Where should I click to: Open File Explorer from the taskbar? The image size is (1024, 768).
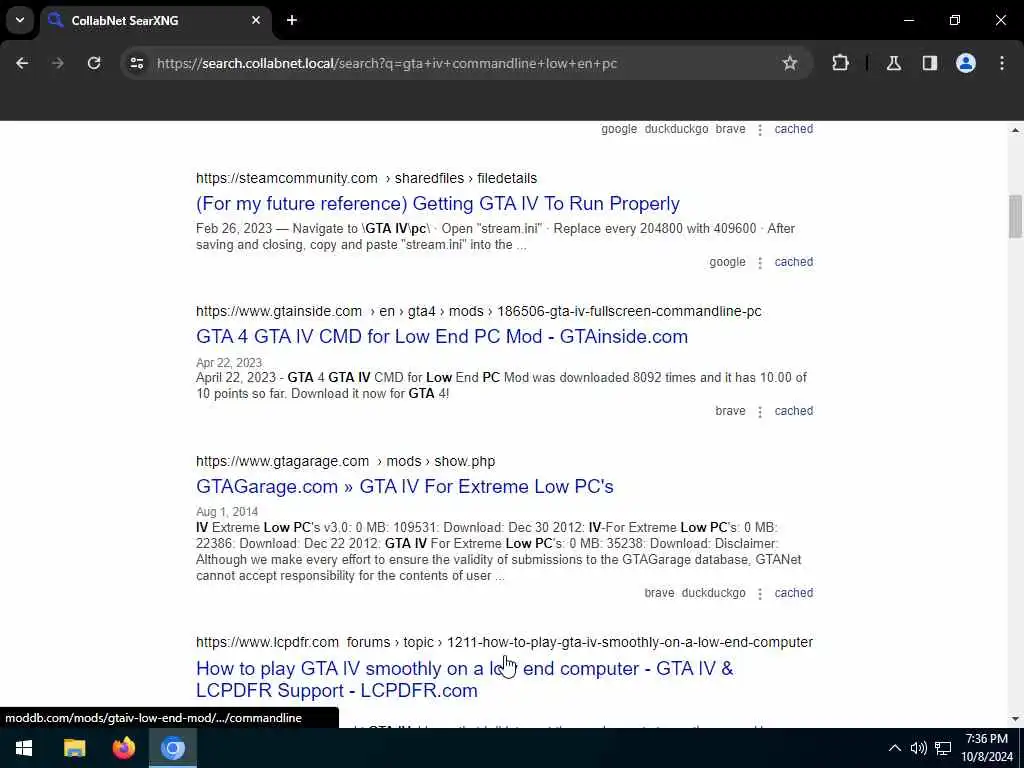tap(74, 748)
